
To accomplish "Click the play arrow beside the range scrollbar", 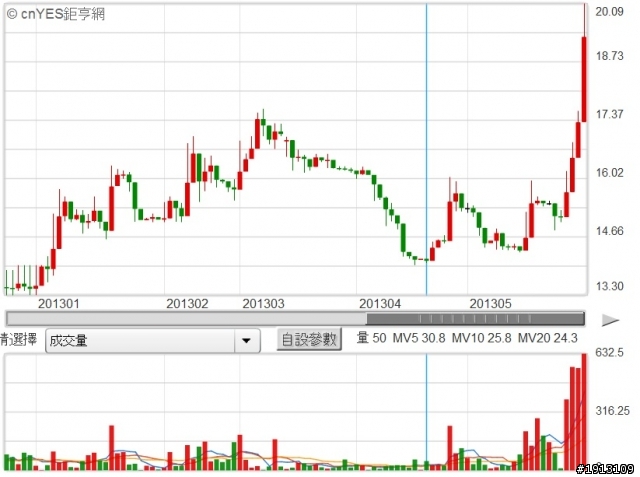I will (610, 320).
